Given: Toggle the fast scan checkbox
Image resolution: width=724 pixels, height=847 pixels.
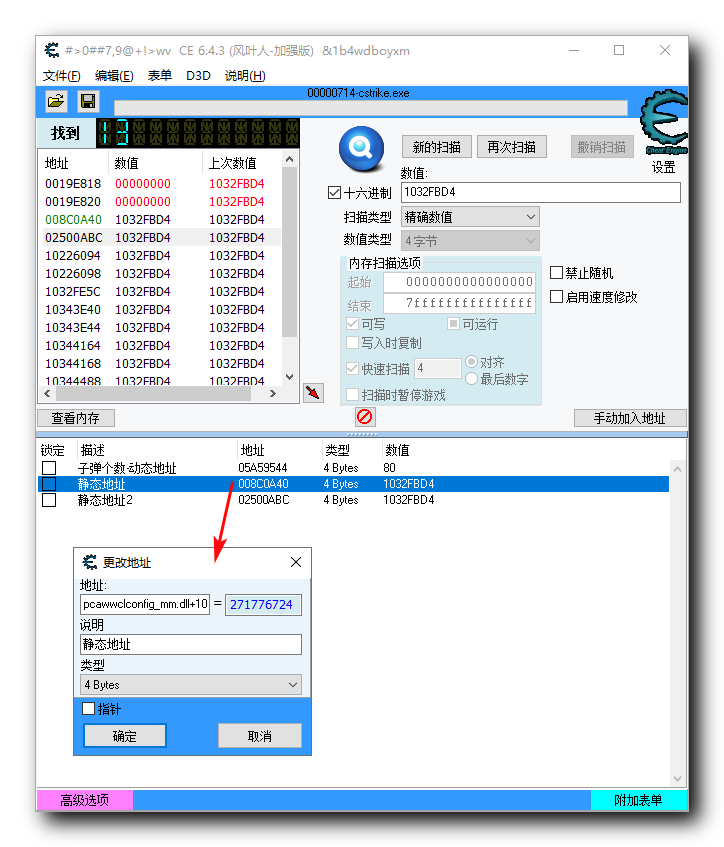Looking at the screenshot, I should click(x=352, y=369).
